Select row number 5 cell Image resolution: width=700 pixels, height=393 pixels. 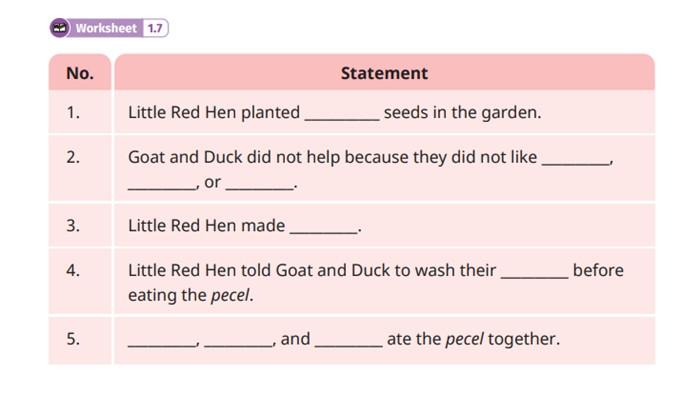tap(80, 339)
